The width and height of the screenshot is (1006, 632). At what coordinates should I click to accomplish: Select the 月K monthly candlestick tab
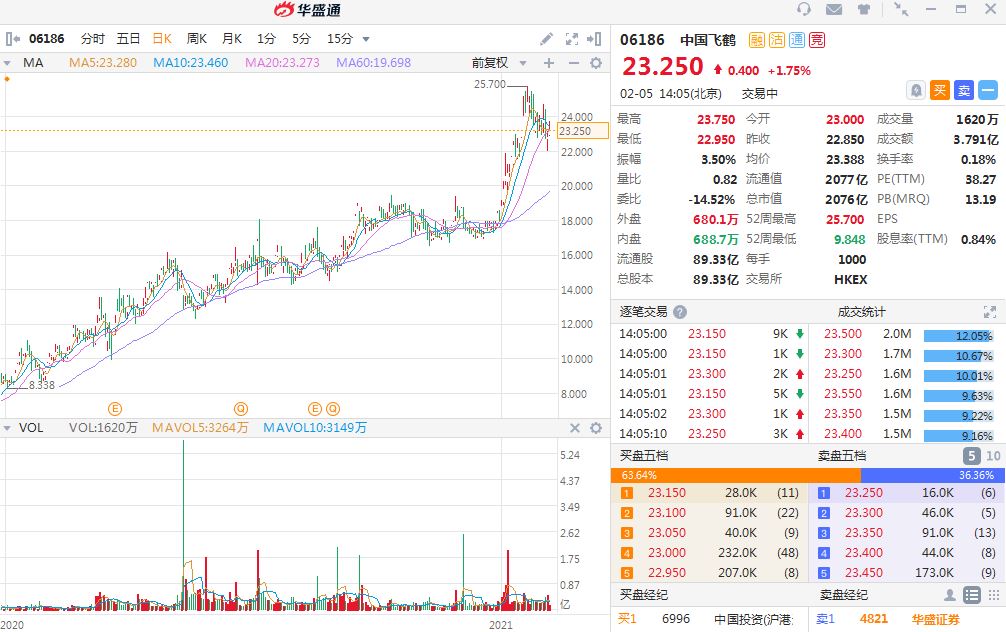[x=232, y=38]
